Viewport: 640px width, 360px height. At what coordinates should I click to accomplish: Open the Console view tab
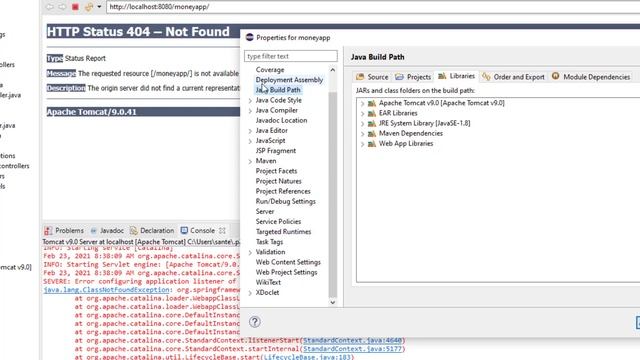click(198, 231)
